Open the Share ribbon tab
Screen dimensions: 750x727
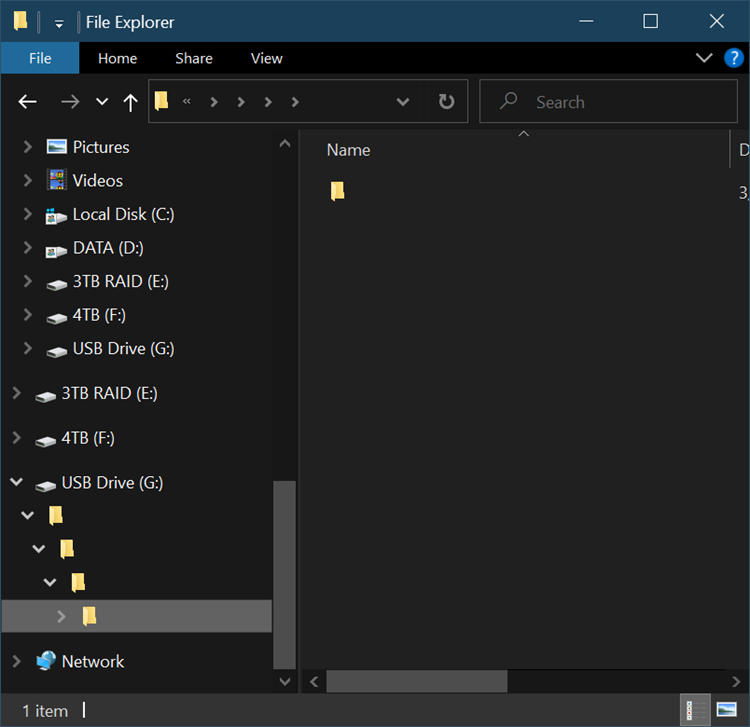pyautogui.click(x=194, y=58)
